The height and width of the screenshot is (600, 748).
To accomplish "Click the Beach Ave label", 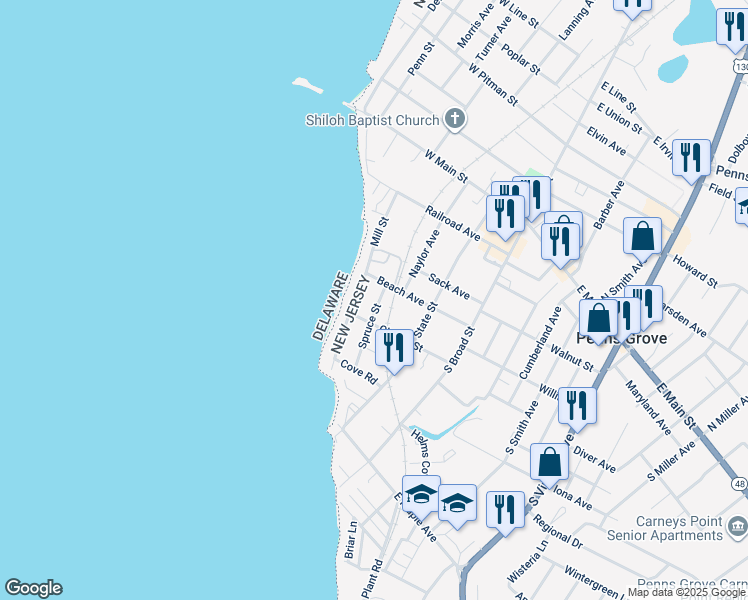I will click(400, 290).
